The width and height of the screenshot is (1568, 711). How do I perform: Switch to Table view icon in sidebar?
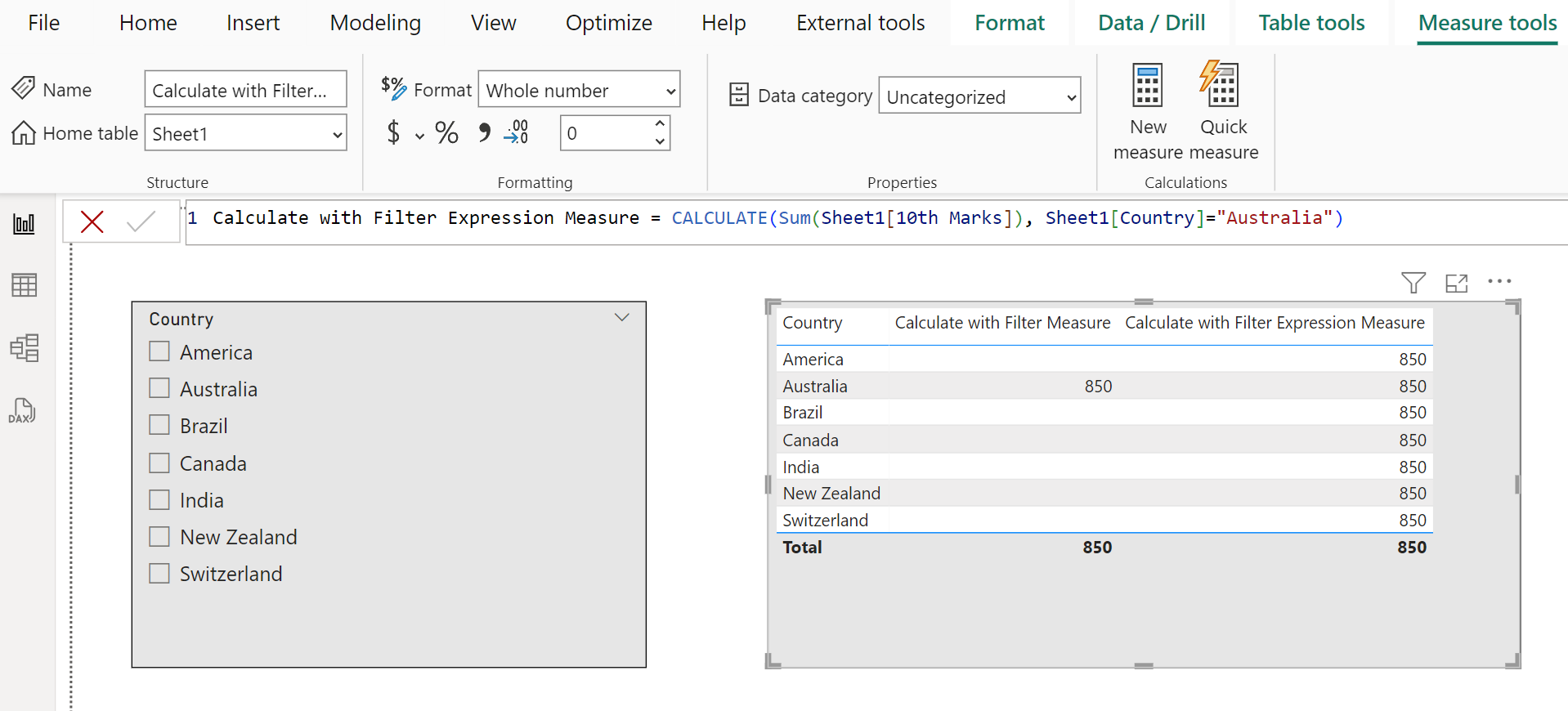(x=24, y=285)
